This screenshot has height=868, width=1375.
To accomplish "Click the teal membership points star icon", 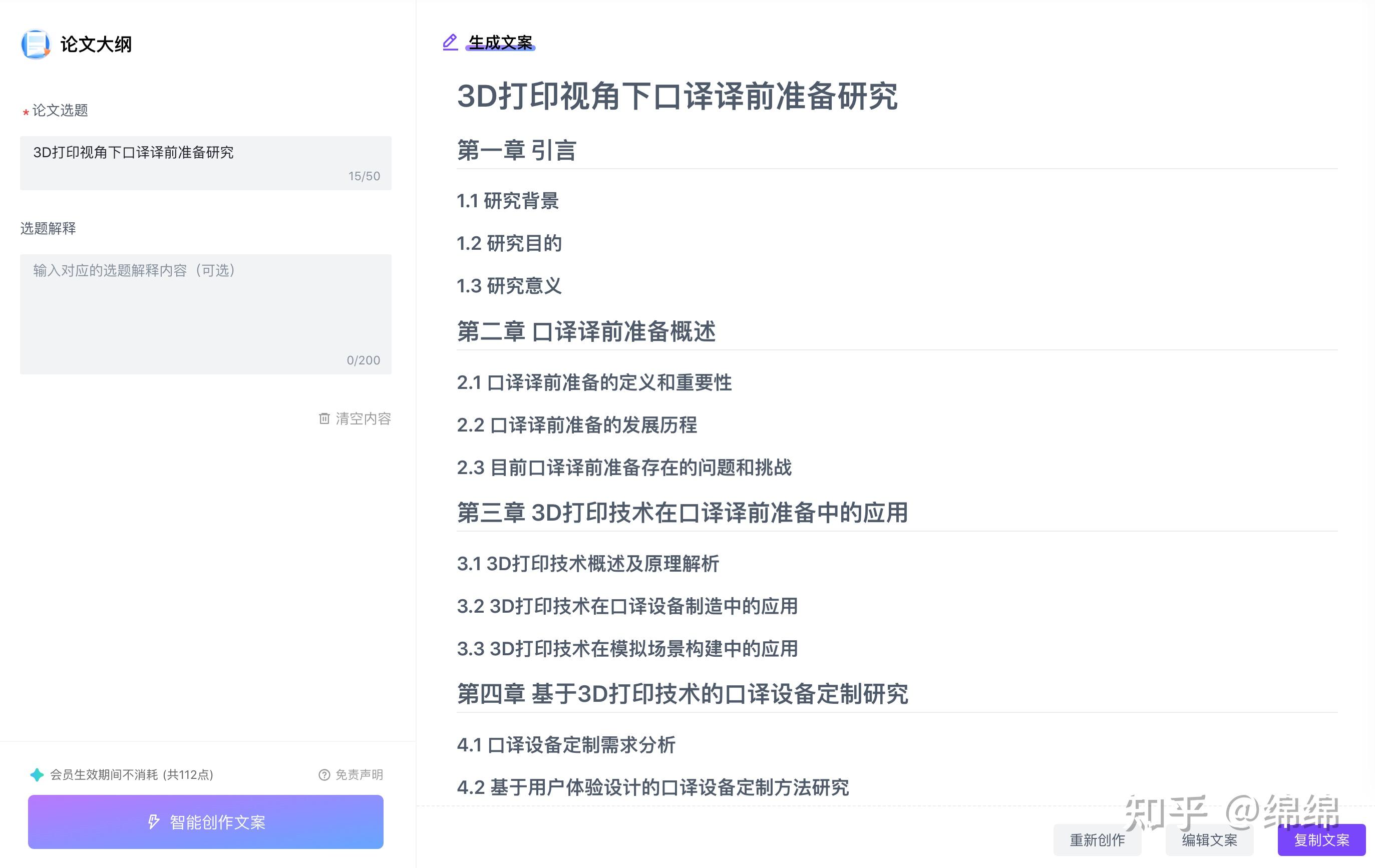I will coord(37,774).
